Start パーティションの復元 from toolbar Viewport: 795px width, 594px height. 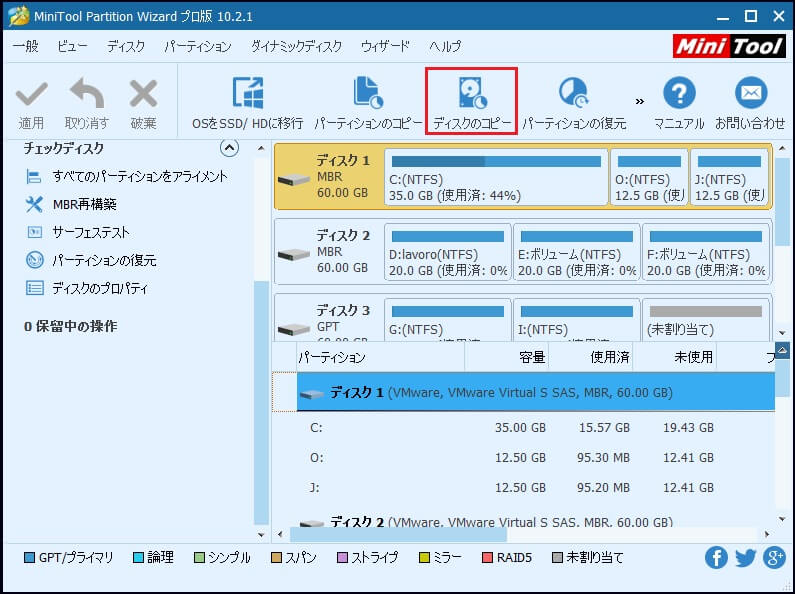point(574,95)
